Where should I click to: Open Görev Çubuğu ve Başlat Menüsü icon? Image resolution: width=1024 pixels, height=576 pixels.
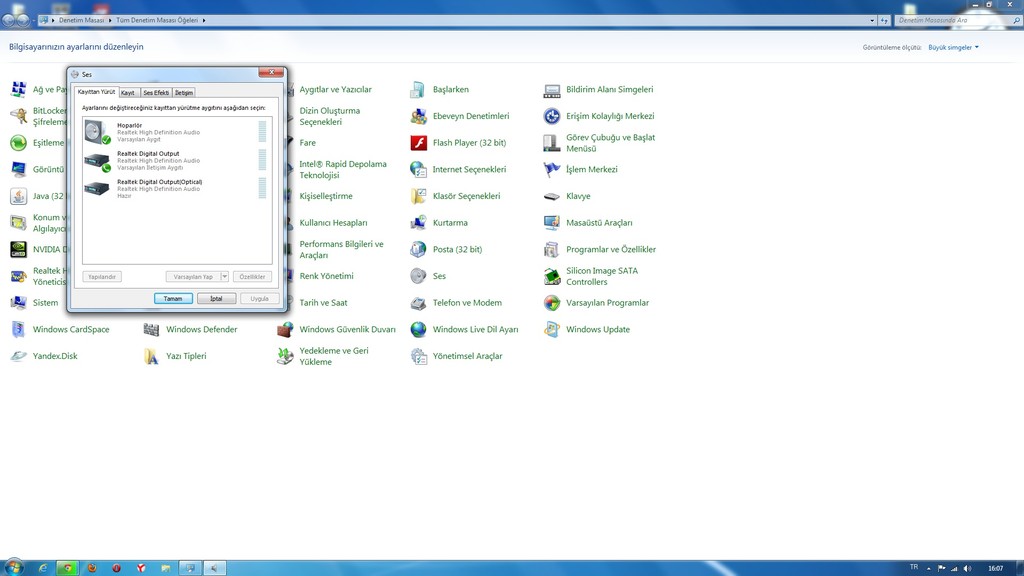(x=552, y=143)
